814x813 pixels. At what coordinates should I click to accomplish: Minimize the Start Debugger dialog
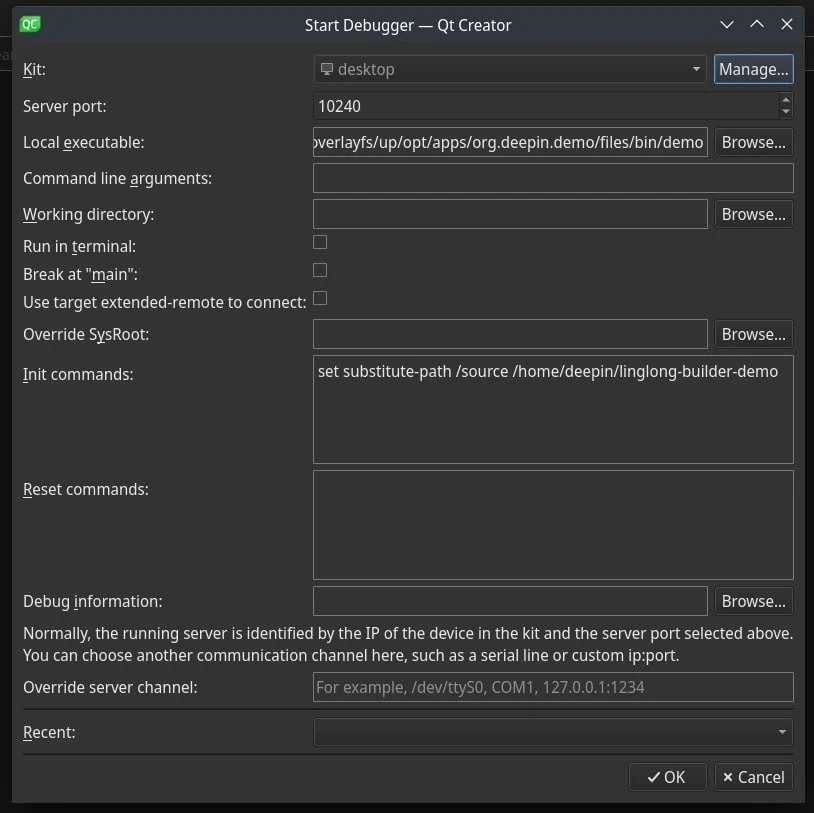(x=727, y=24)
